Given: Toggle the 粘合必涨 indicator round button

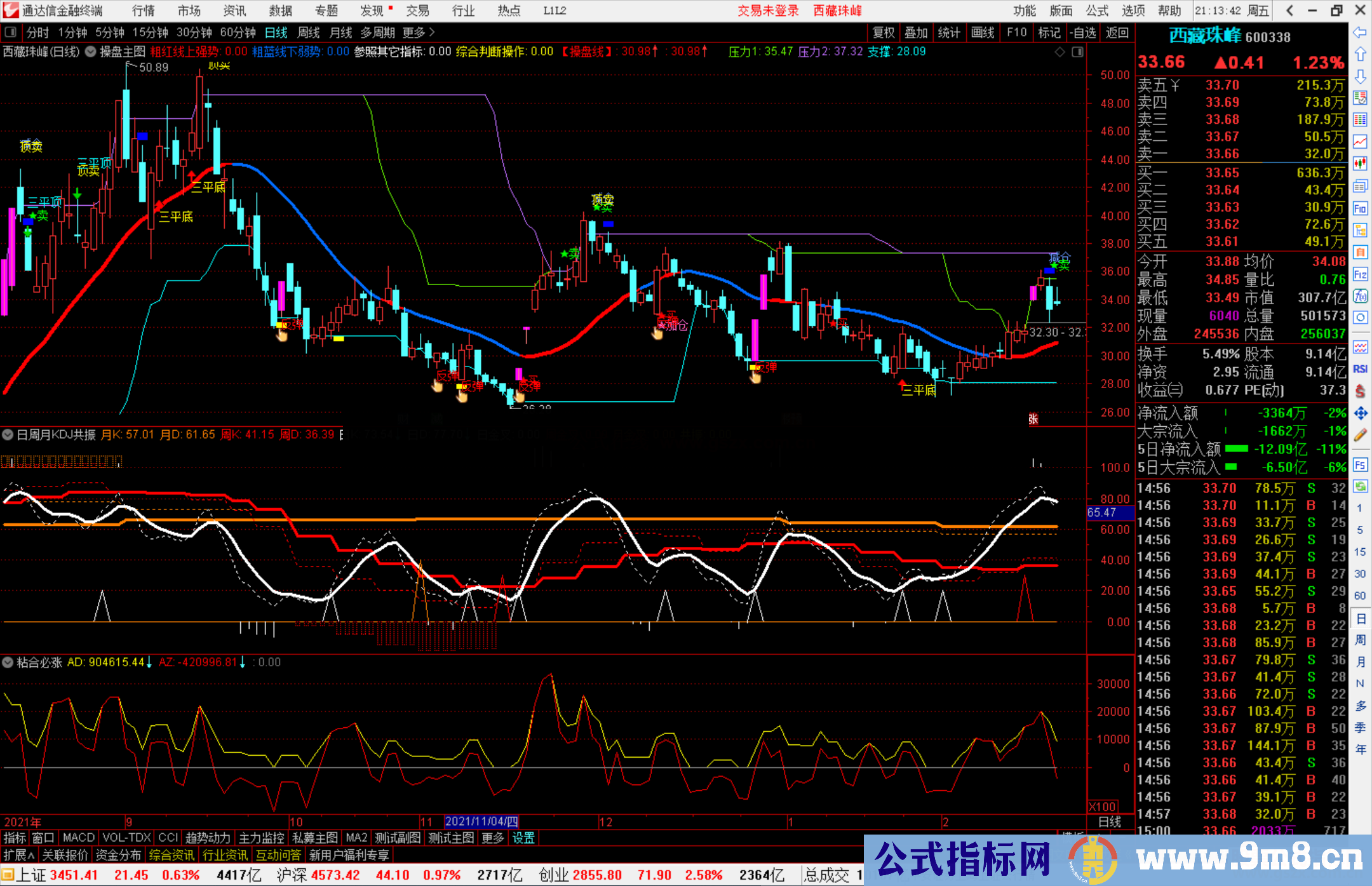Looking at the screenshot, I should [8, 662].
